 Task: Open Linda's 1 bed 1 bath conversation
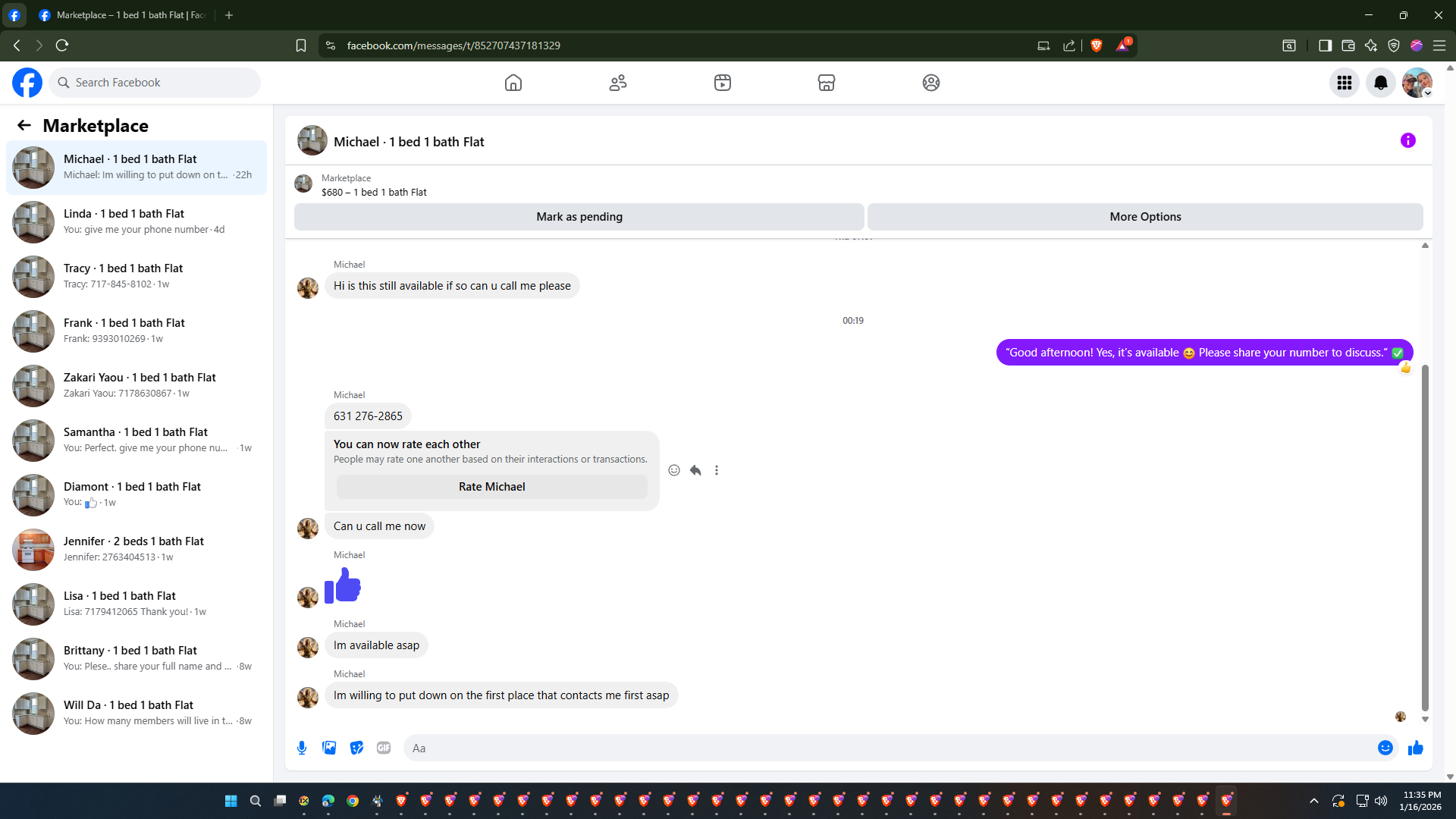pos(136,221)
